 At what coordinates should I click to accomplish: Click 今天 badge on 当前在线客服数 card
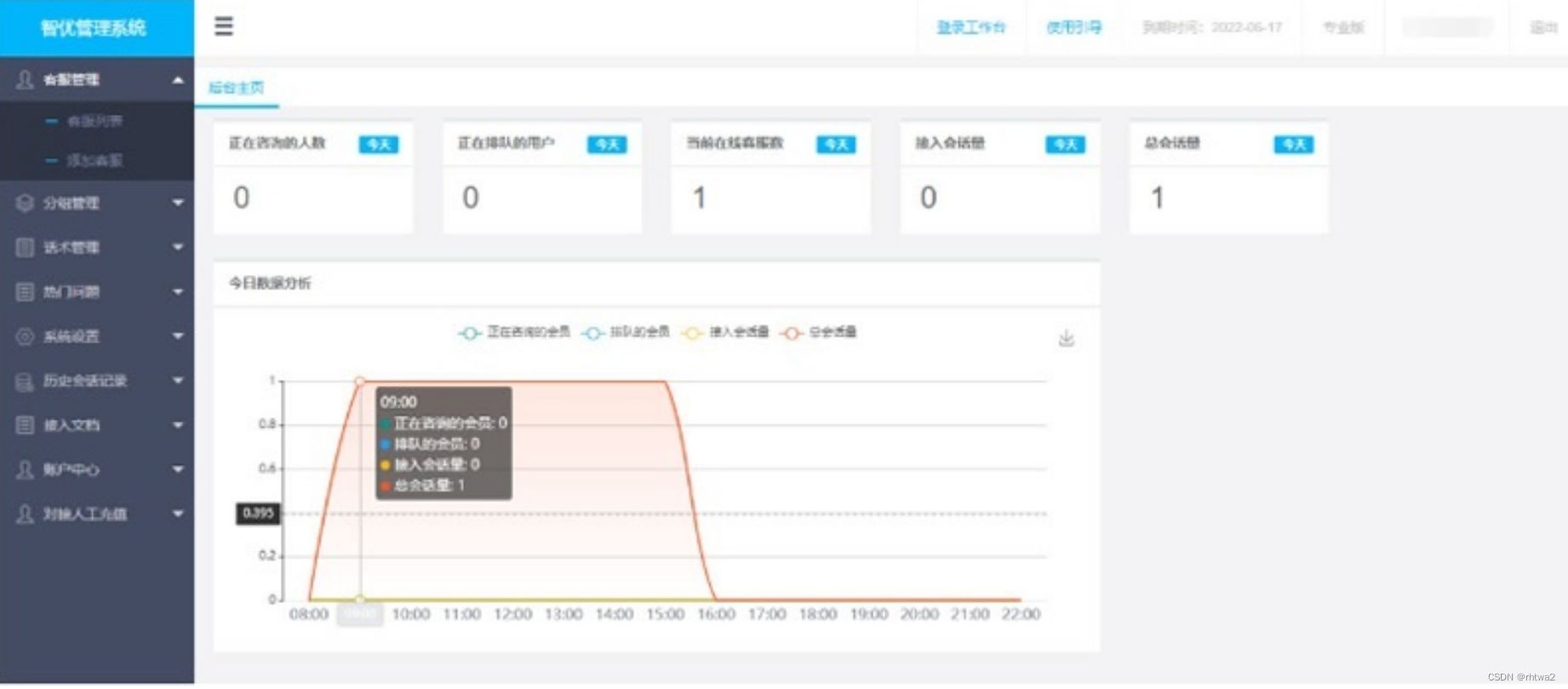click(x=836, y=144)
